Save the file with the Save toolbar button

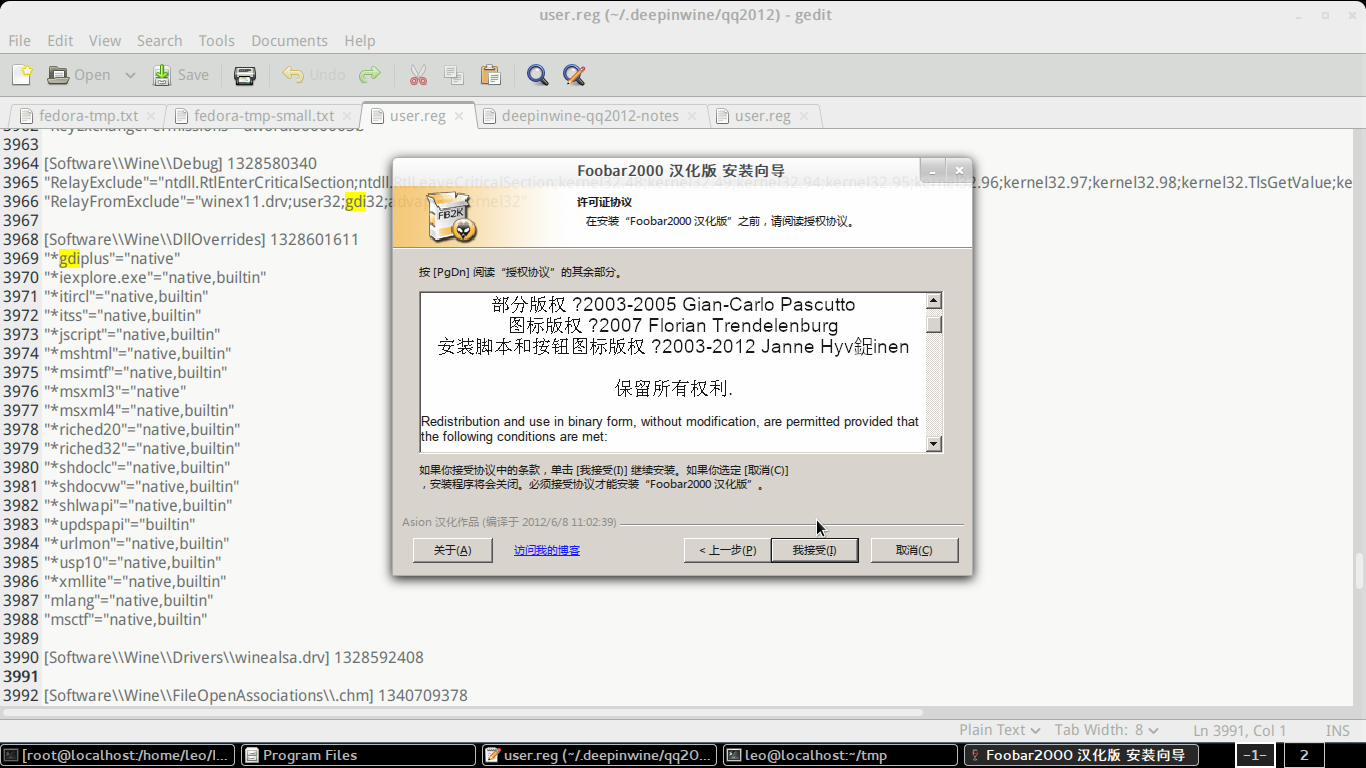point(181,75)
